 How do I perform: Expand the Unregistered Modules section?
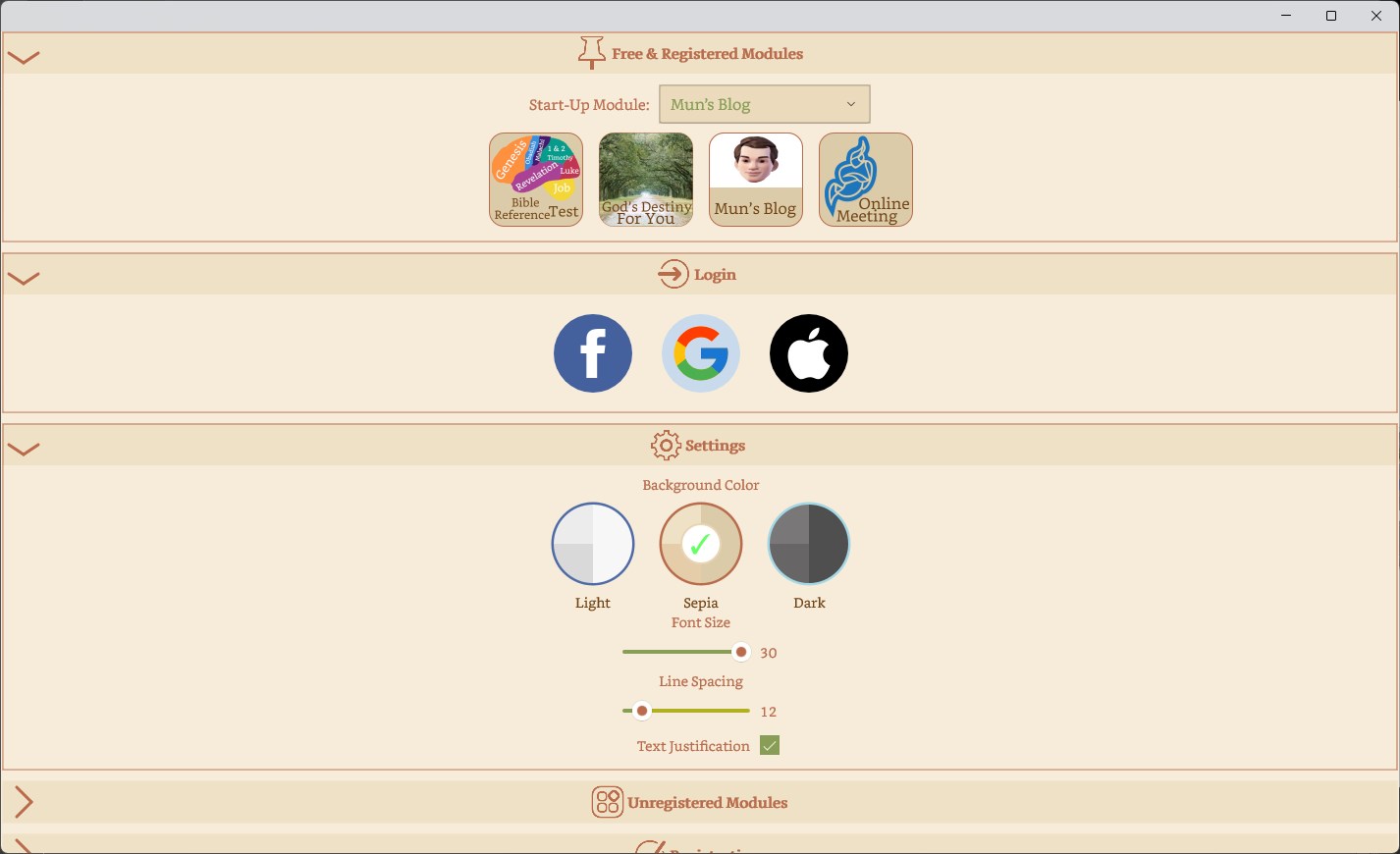24,802
